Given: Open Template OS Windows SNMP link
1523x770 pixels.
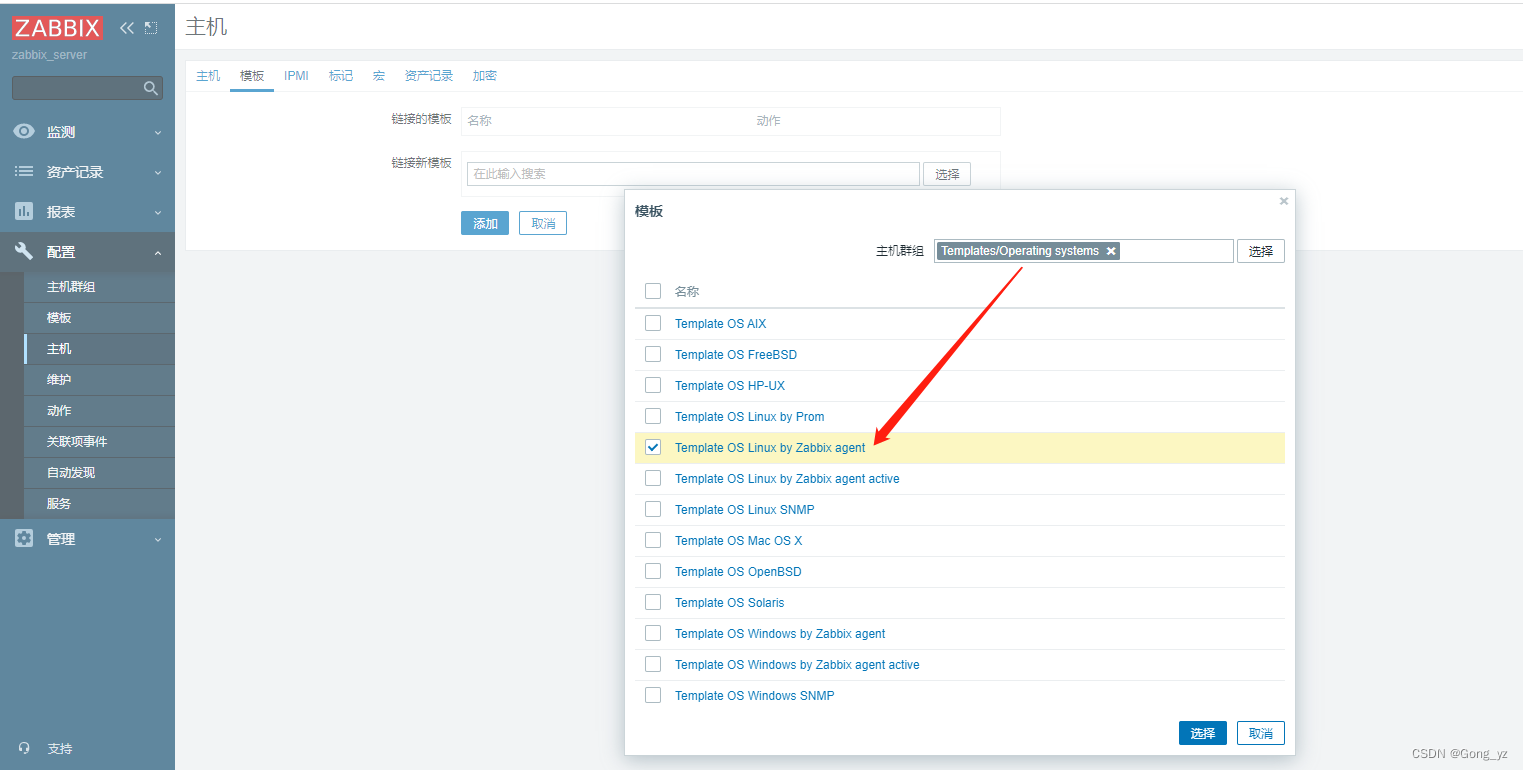Looking at the screenshot, I should pyautogui.click(x=754, y=695).
